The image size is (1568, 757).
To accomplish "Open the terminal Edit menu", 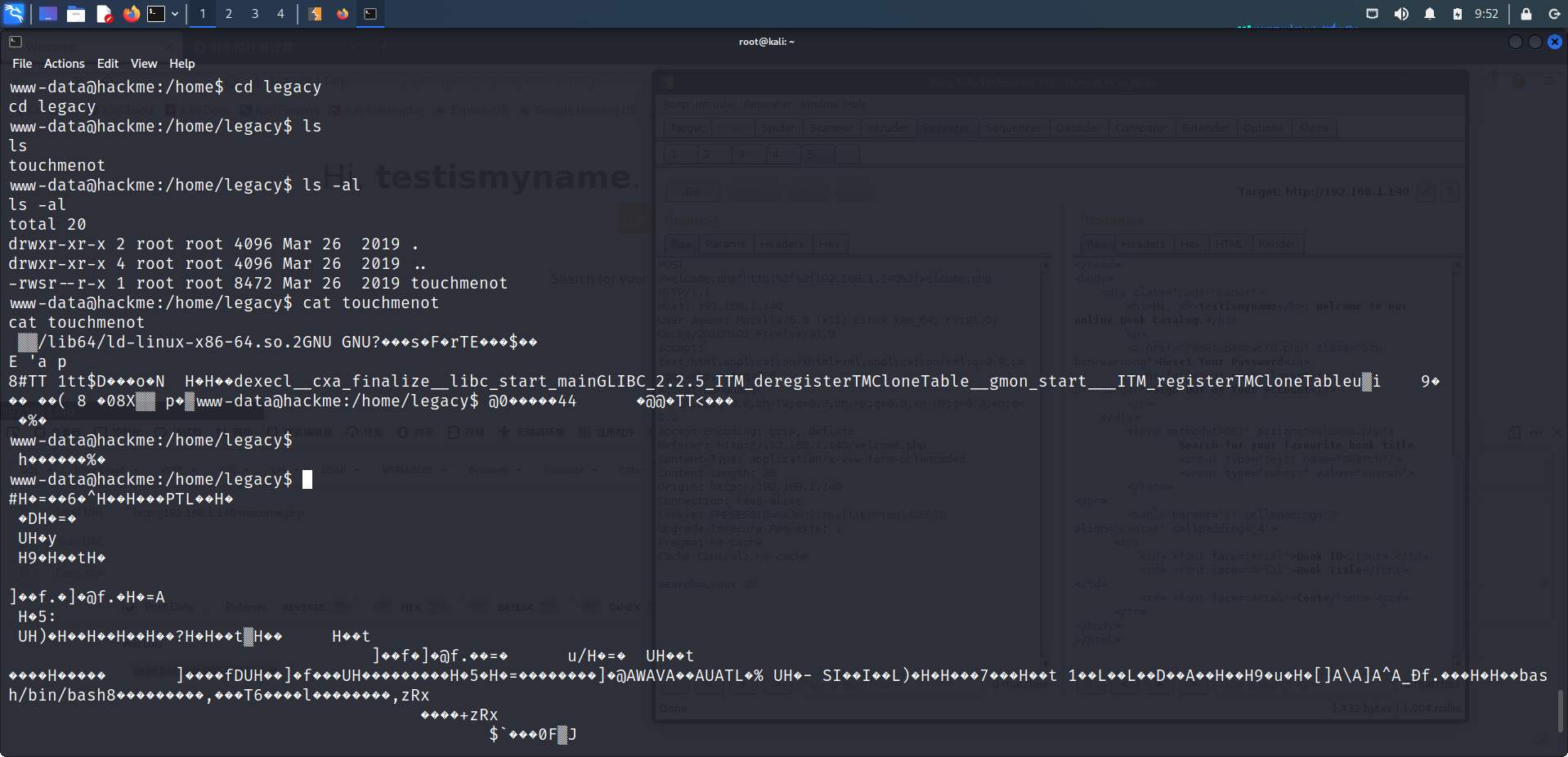I will tap(107, 64).
